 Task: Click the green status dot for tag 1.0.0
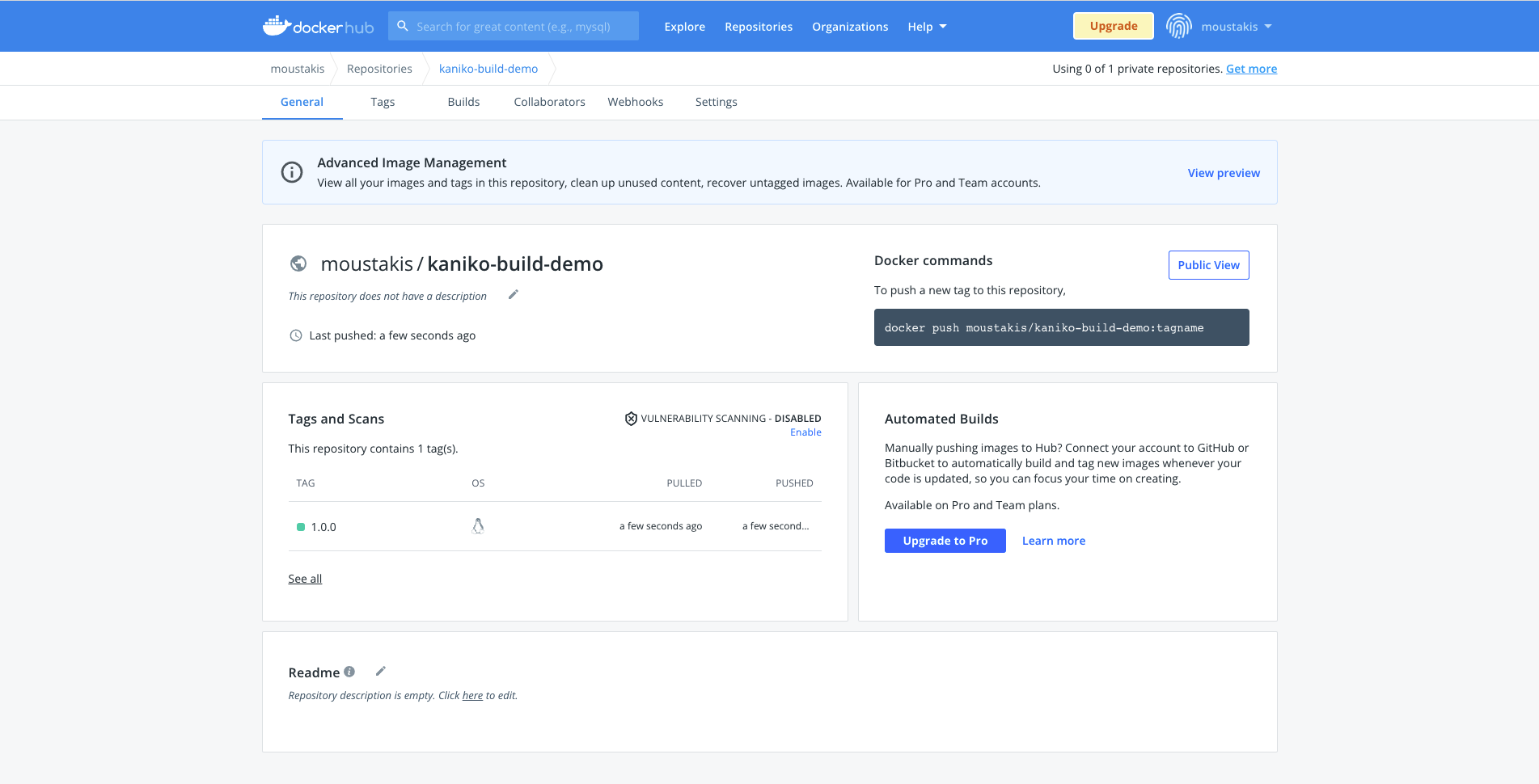pos(301,527)
